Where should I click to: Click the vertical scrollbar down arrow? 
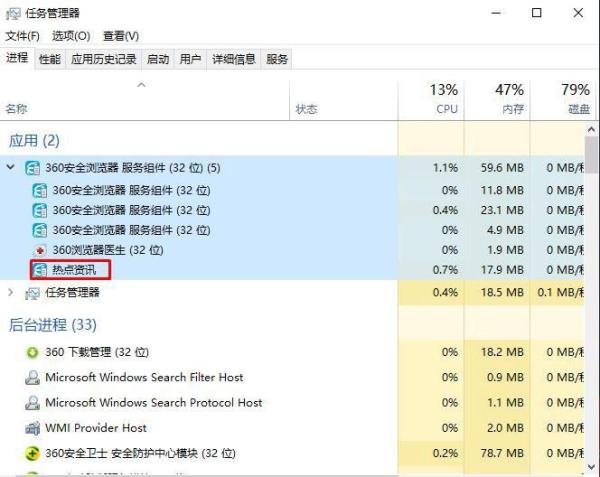[x=592, y=467]
